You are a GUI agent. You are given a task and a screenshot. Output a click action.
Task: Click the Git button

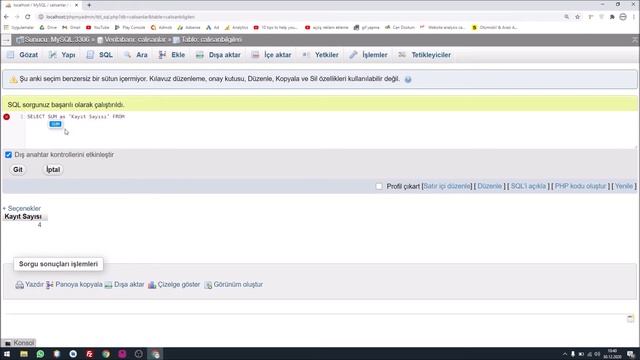tap(18, 169)
